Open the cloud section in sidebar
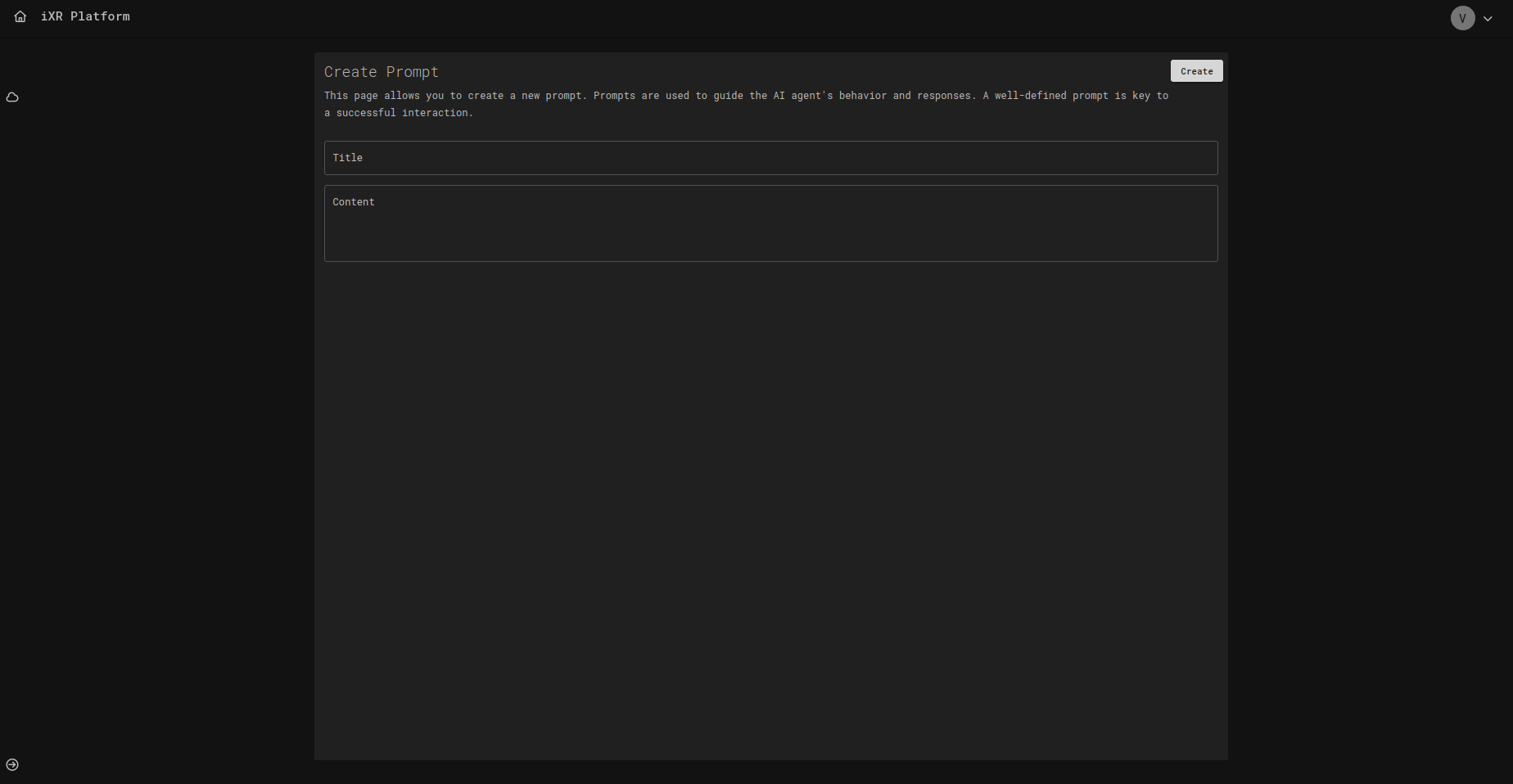 pyautogui.click(x=12, y=97)
